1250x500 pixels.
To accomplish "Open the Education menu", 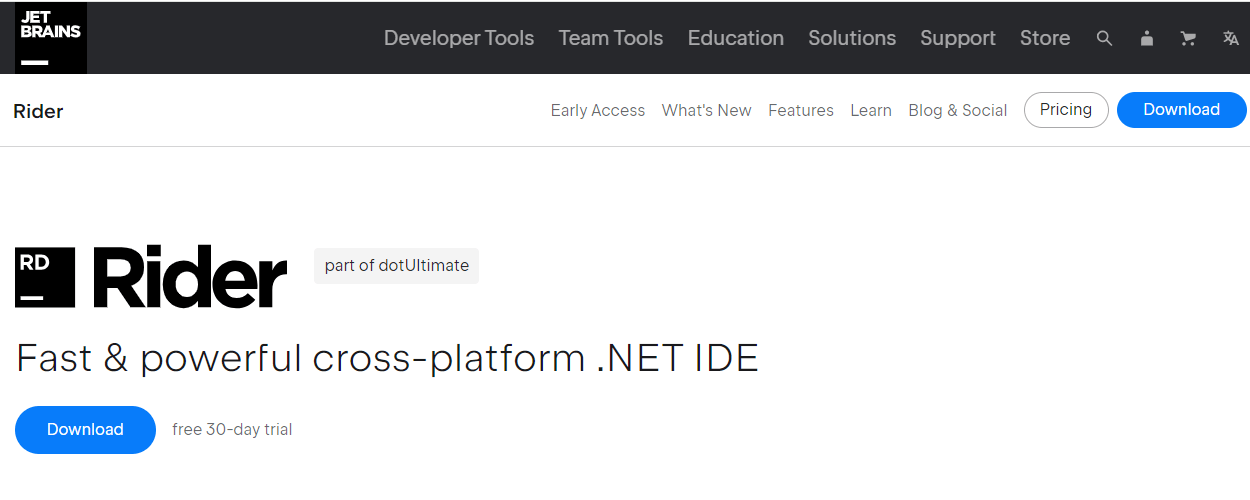I will click(x=736, y=38).
